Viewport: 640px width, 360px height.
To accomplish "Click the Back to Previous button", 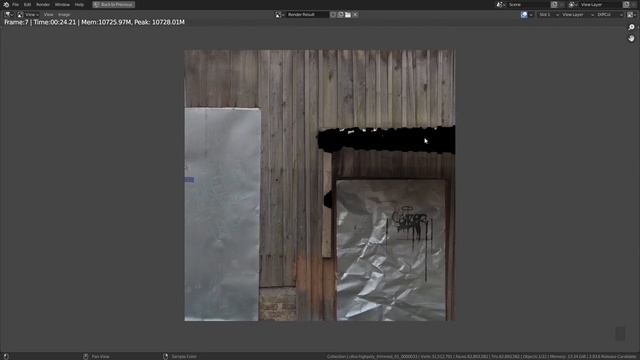I will click(x=113, y=4).
